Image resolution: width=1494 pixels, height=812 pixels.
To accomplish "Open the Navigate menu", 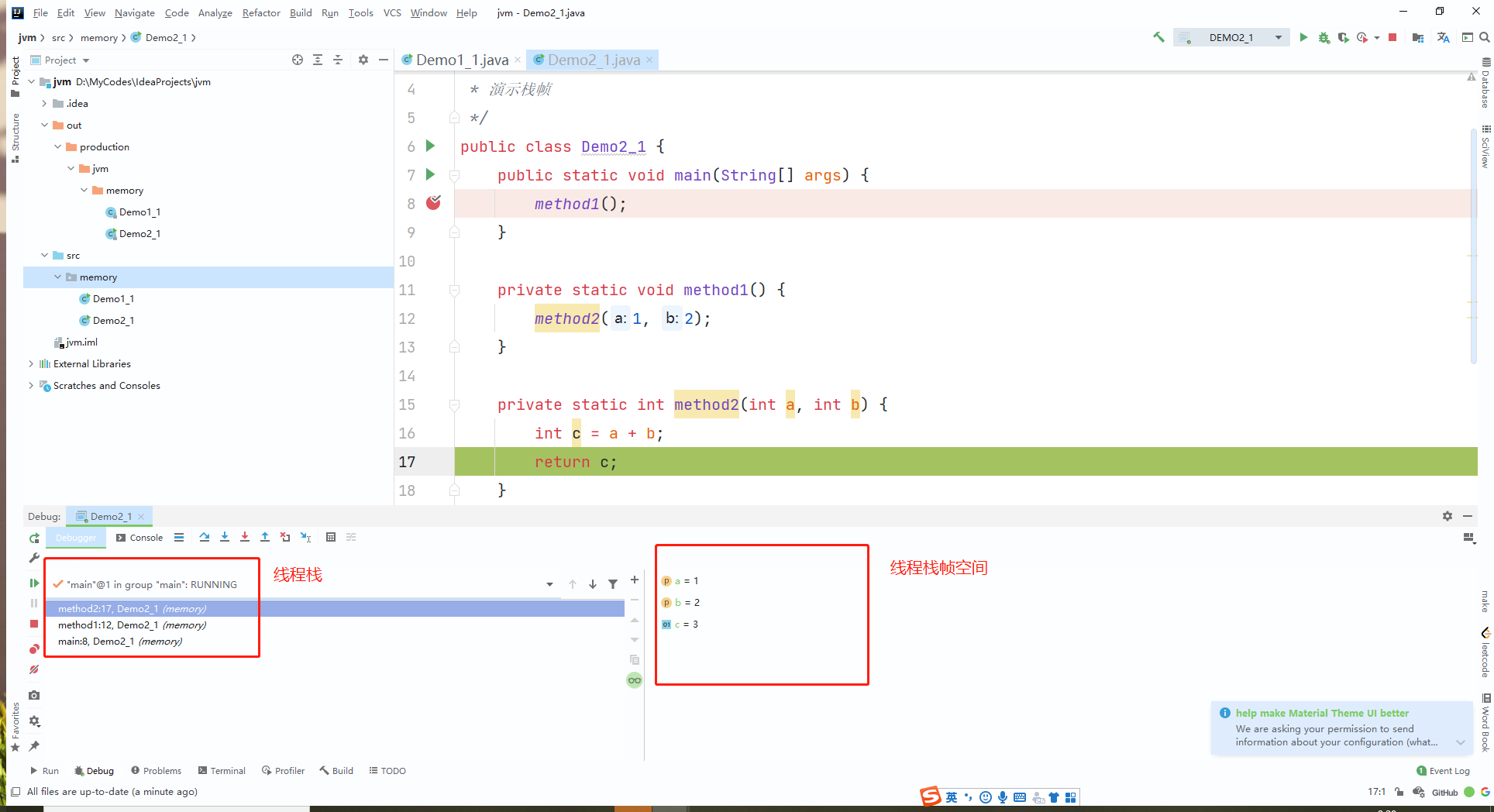I will coord(135,12).
